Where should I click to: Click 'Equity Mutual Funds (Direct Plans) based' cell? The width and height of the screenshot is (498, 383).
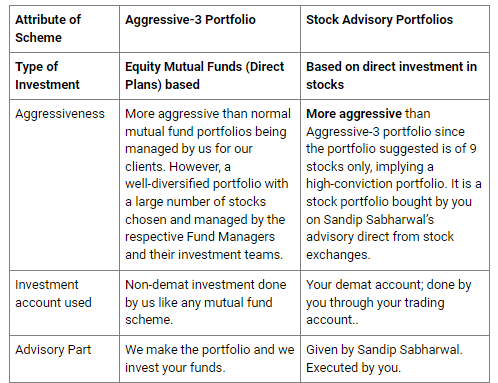pos(210,76)
